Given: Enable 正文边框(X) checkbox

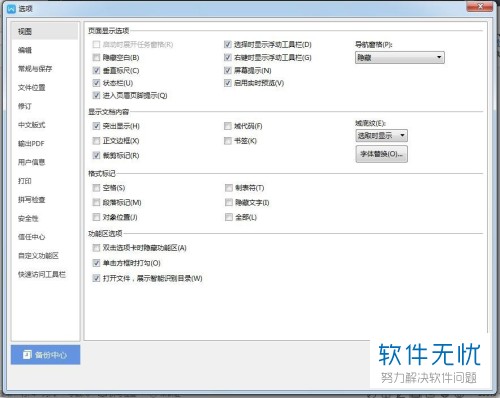Looking at the screenshot, I should coord(96,141).
